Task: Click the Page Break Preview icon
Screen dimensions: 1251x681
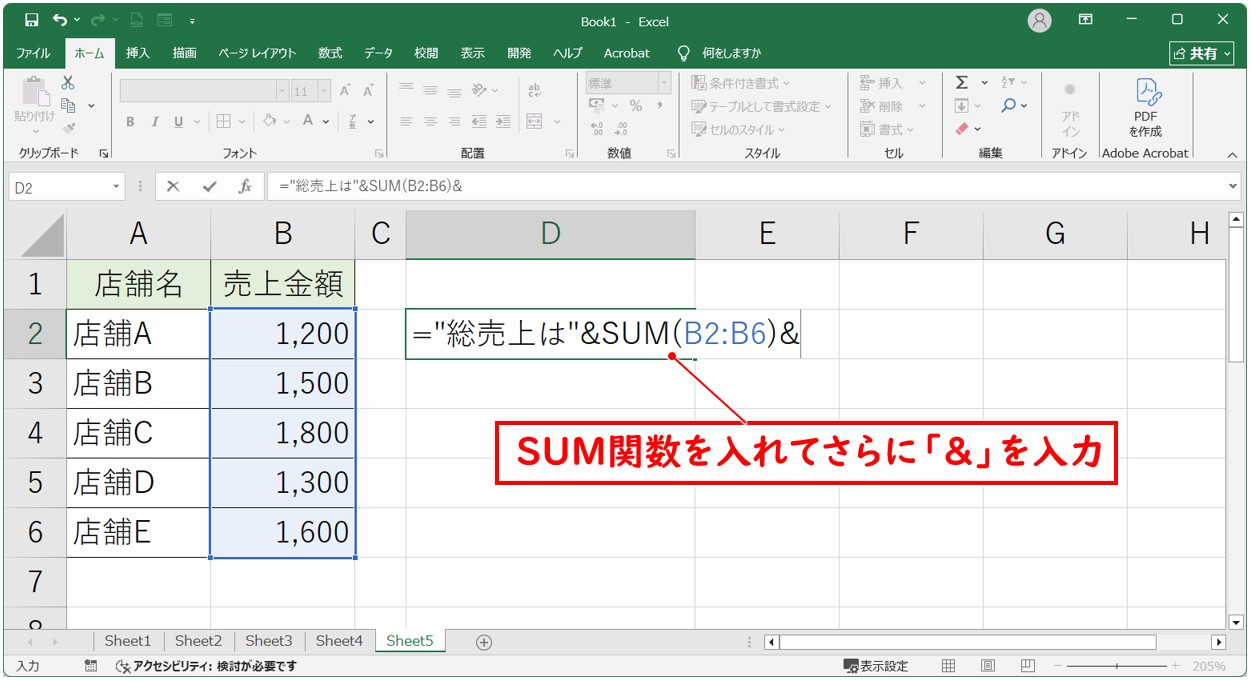Action: [1027, 665]
